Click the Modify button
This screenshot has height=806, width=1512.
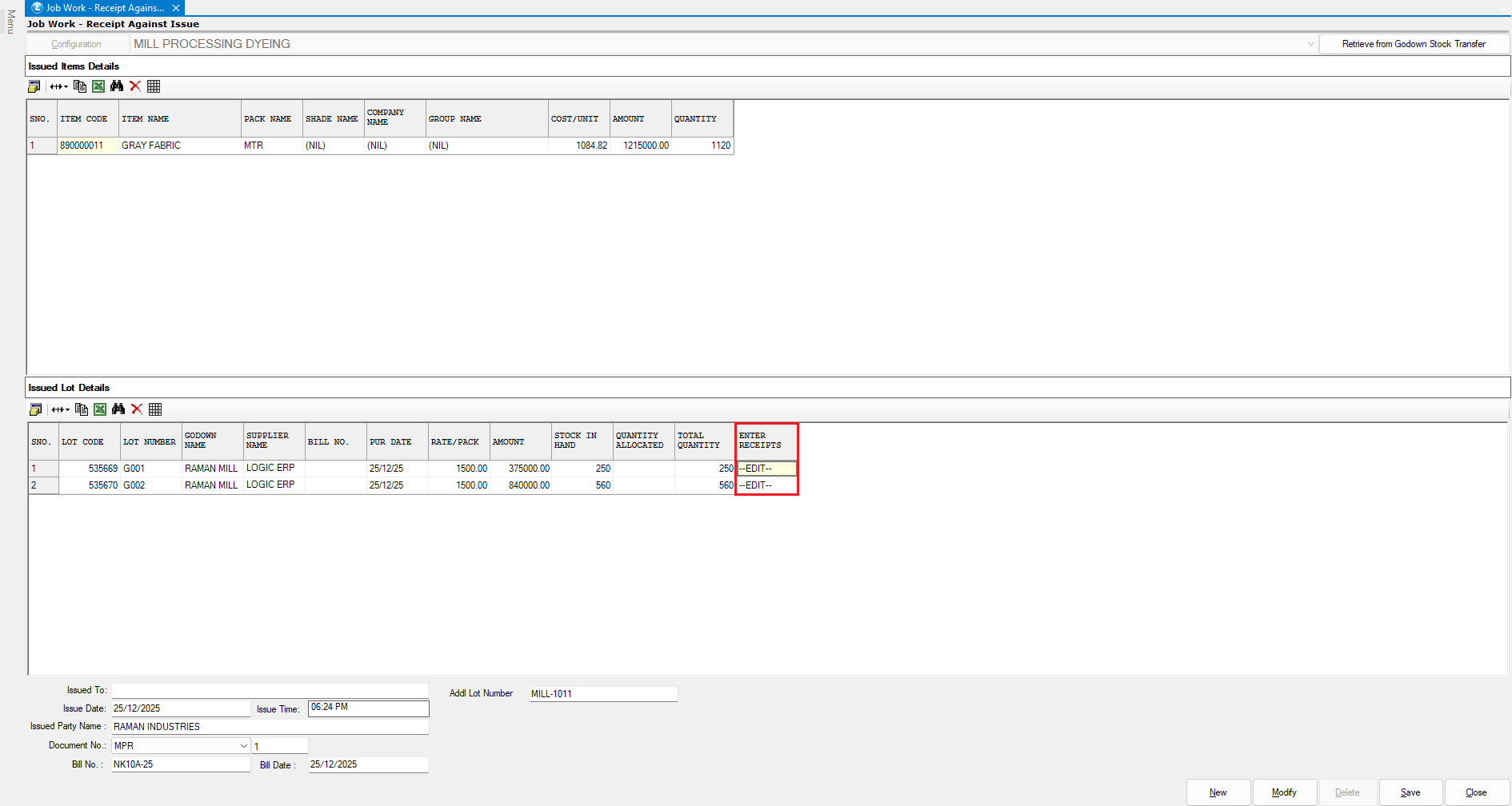coord(1284,792)
